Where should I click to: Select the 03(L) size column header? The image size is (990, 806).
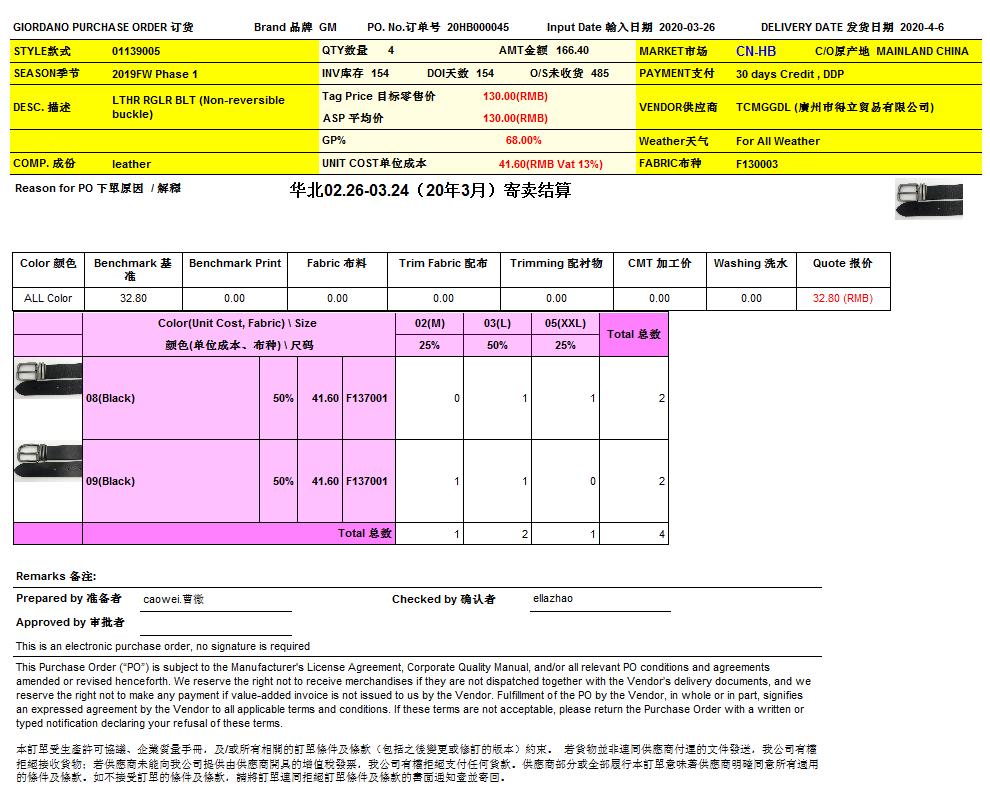tap(497, 323)
